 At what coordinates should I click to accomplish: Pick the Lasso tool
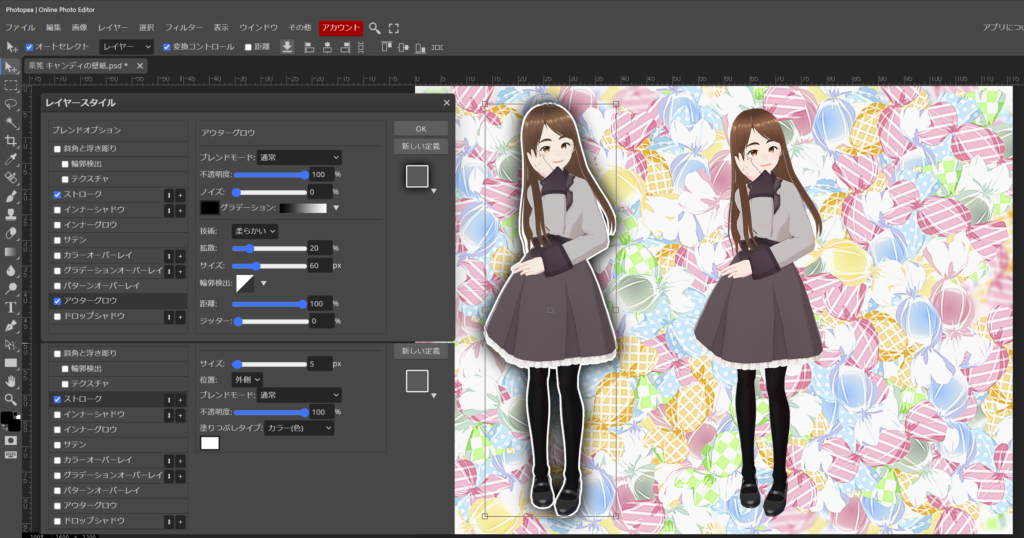click(11, 103)
